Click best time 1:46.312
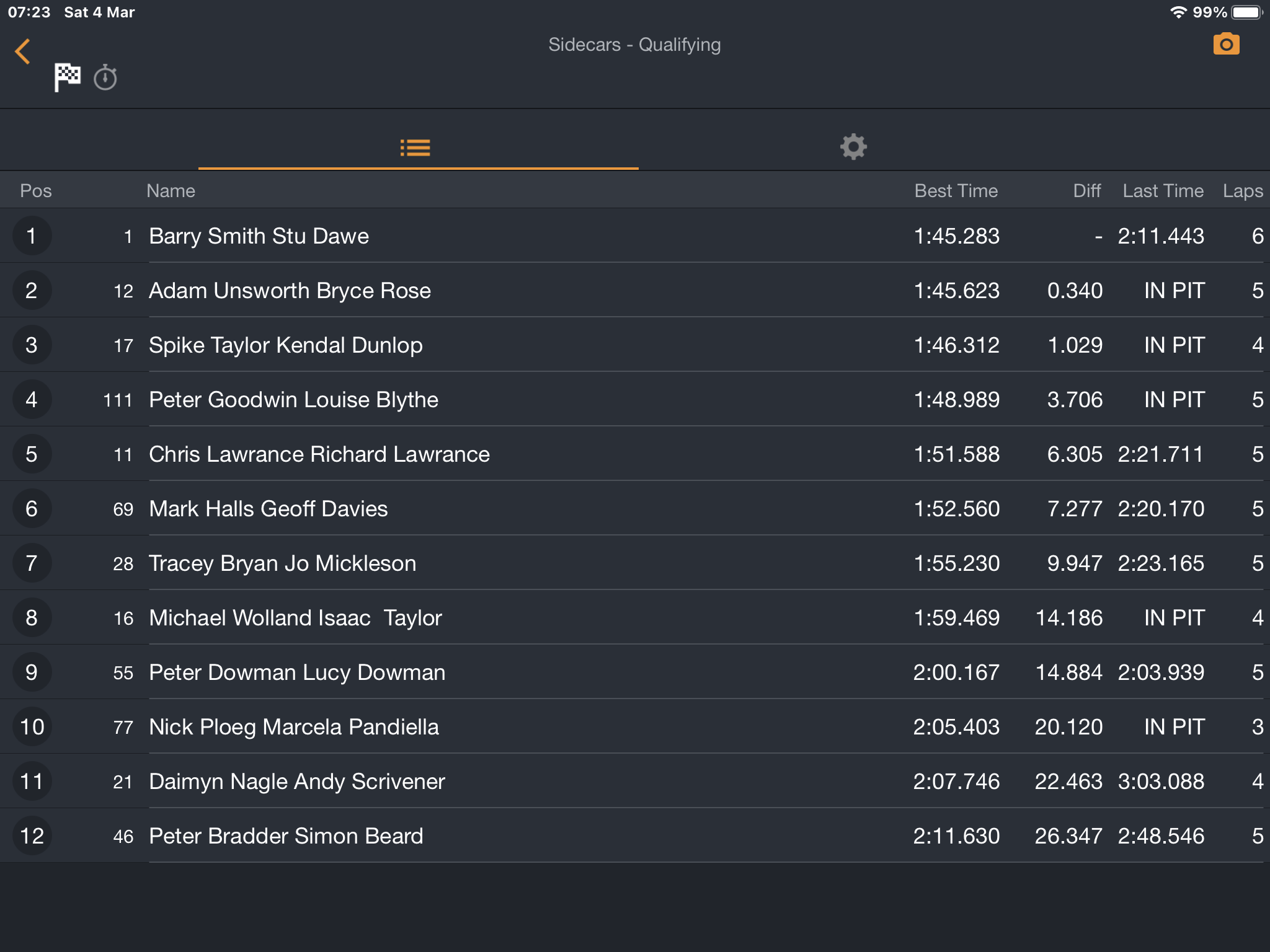The width and height of the screenshot is (1270, 952). click(x=957, y=345)
